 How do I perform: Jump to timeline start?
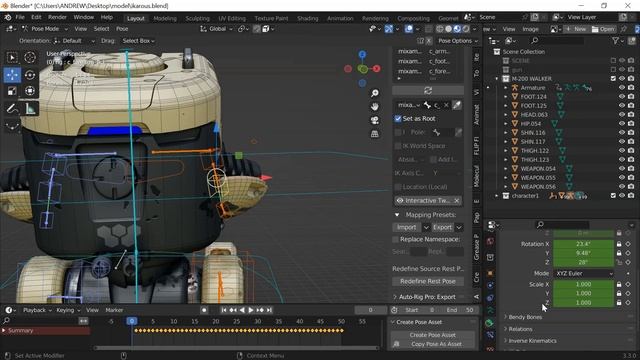pyautogui.click(x=224, y=310)
